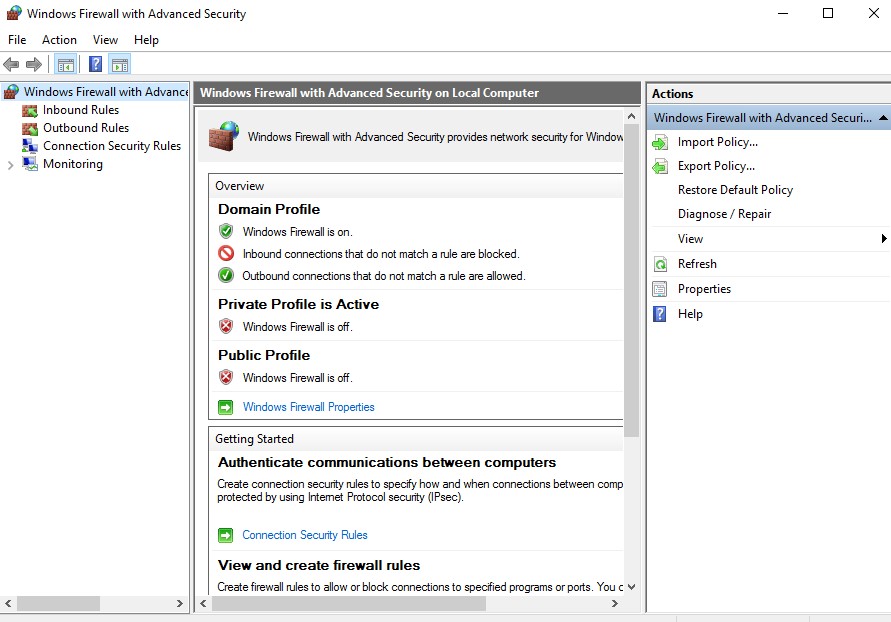Screen dimensions: 891x622
Task: Open the View submenu arrow in Actions
Action: [884, 239]
